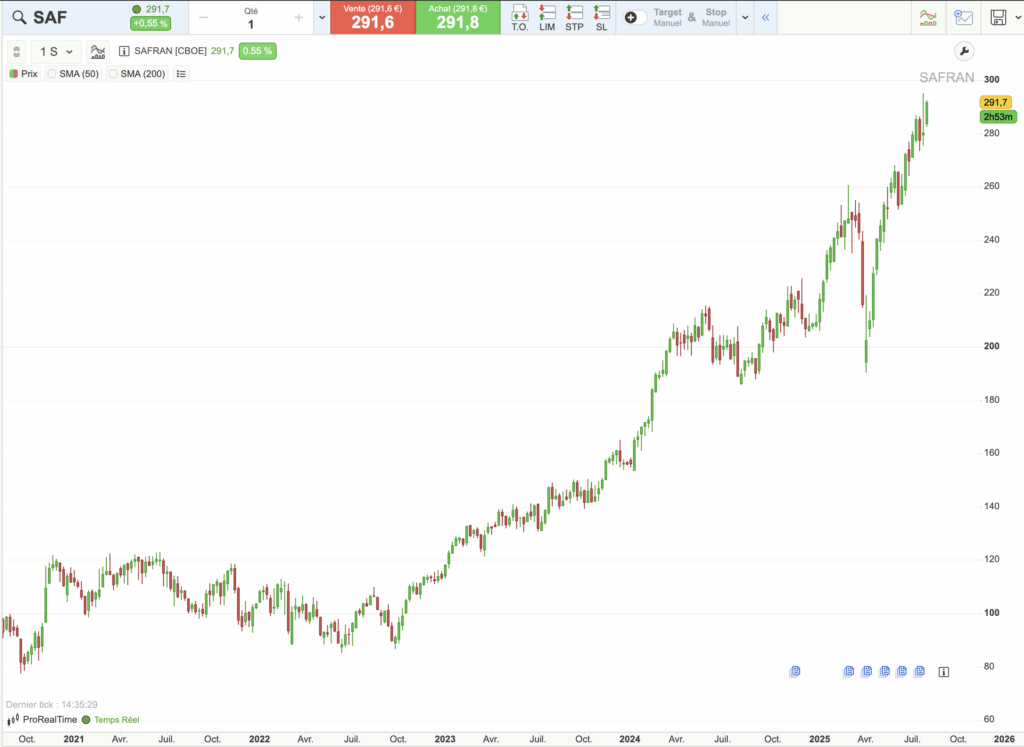Viewport: 1024px width, 747px height.
Task: Open the 1S timeframe dropdown
Action: tap(57, 51)
